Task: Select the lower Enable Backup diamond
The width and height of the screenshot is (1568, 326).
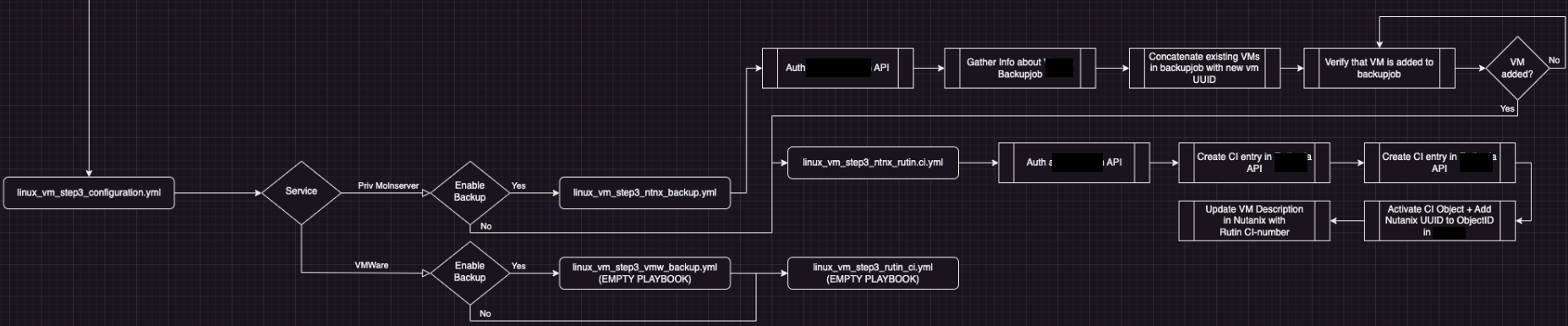Action: [x=469, y=273]
